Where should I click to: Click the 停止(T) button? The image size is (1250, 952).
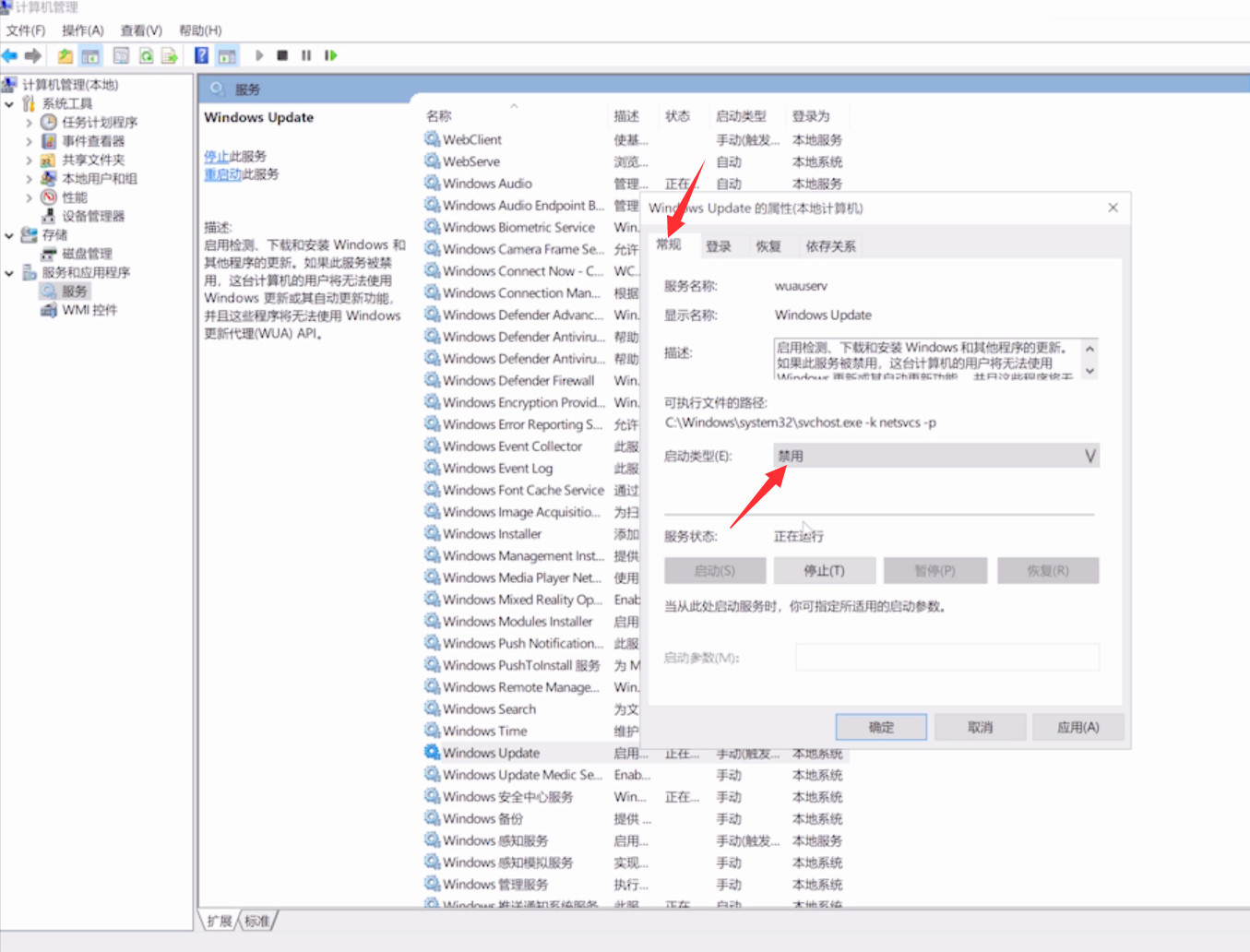click(x=825, y=571)
